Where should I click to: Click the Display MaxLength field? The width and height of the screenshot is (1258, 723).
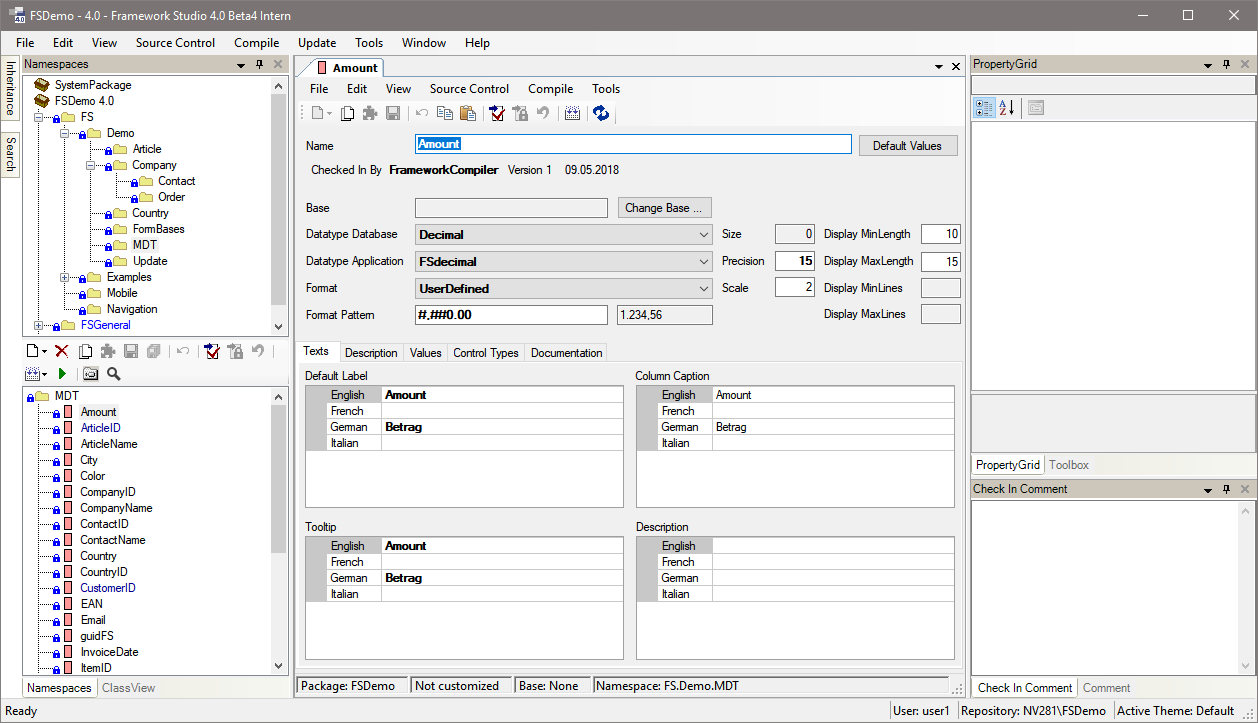click(x=941, y=262)
